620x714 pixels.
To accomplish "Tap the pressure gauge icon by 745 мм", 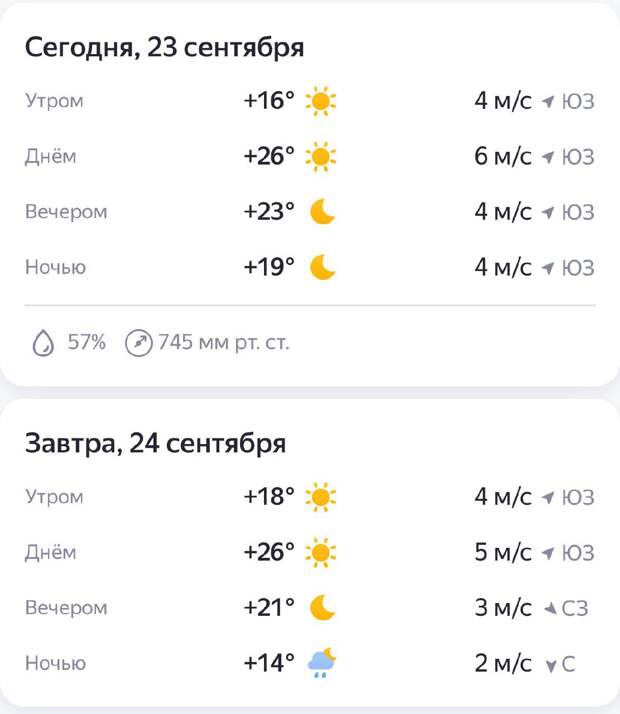I will (138, 343).
